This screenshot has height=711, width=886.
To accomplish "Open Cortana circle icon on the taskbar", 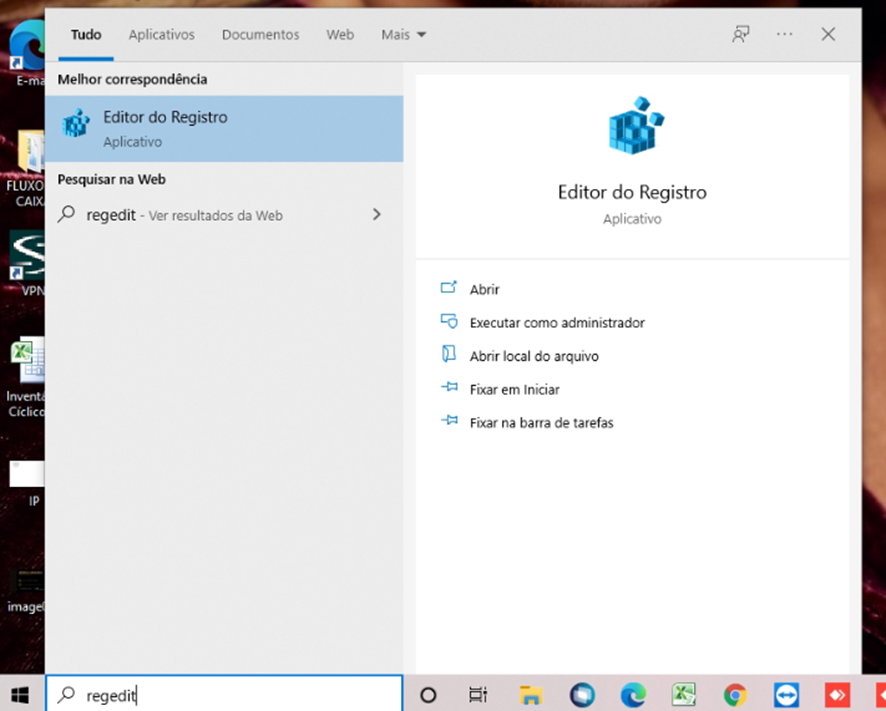I will 428,695.
